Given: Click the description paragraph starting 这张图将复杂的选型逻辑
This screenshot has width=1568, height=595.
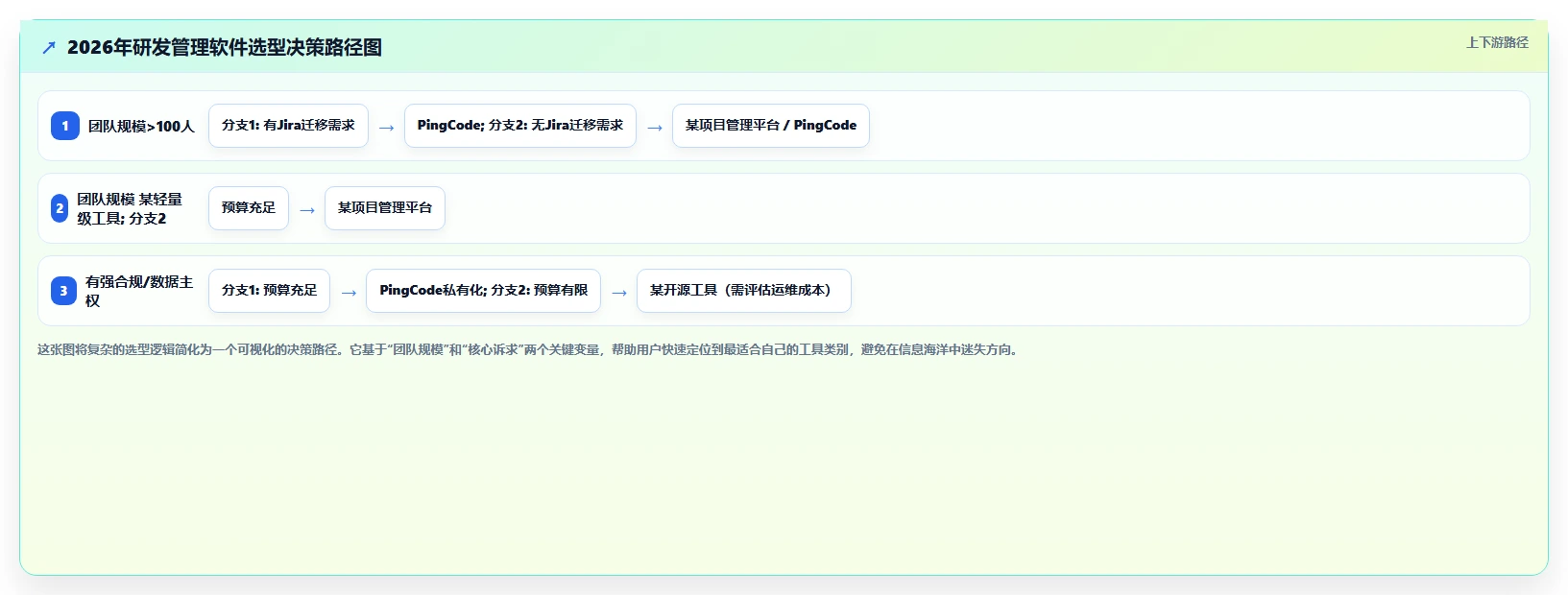Looking at the screenshot, I should pyautogui.click(x=530, y=349).
